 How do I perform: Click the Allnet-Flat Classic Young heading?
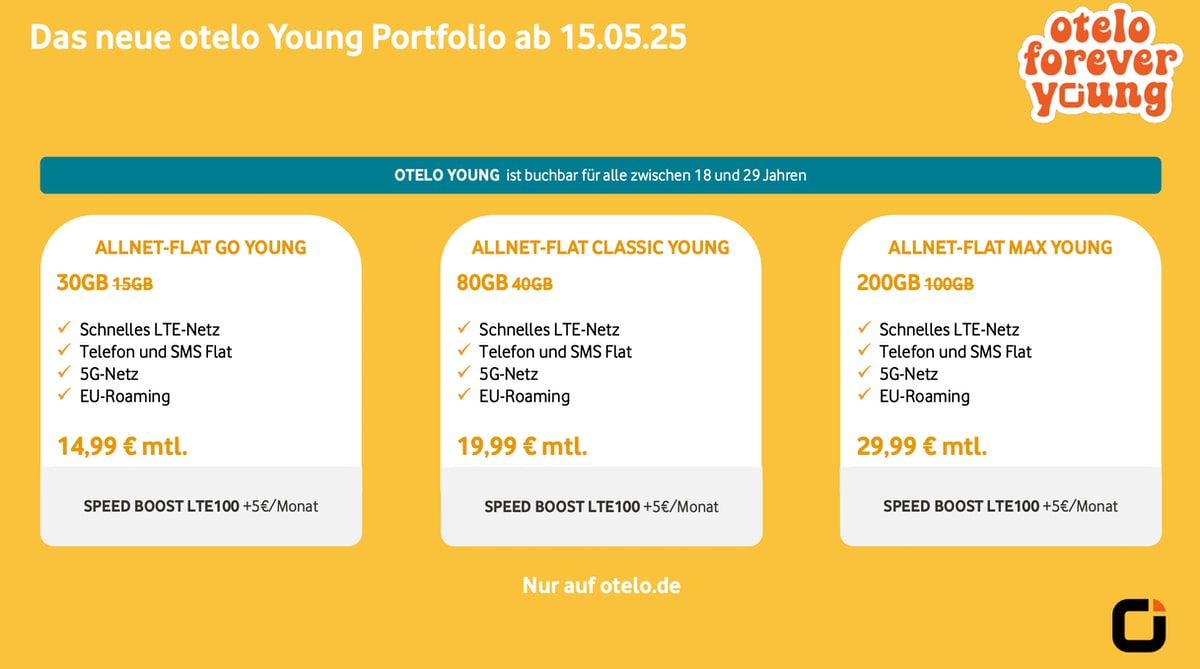pos(601,247)
